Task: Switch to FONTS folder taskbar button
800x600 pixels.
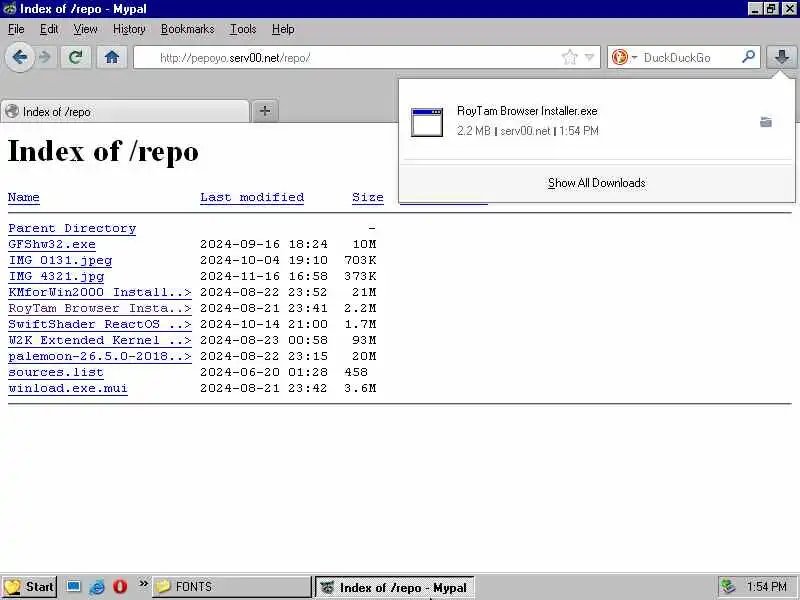Action: pos(232,587)
